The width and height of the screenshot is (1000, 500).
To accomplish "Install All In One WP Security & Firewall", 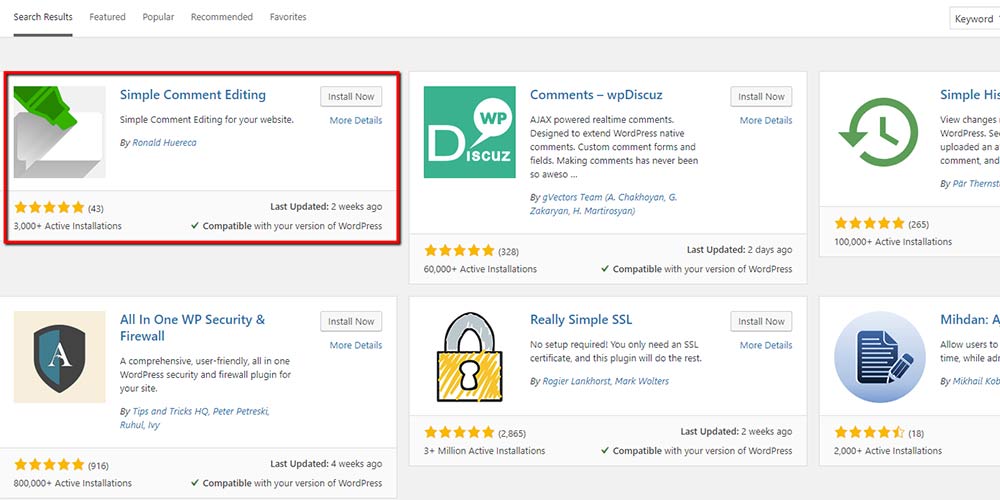I will click(x=351, y=321).
